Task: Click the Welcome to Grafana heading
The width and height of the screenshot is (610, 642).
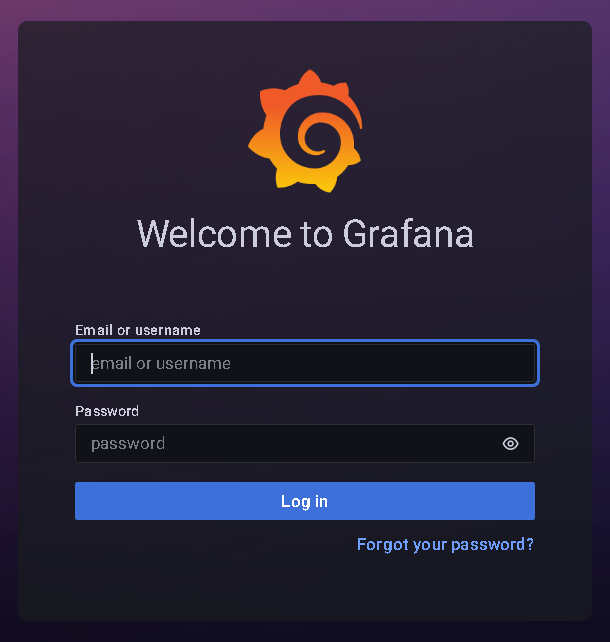Action: point(305,234)
